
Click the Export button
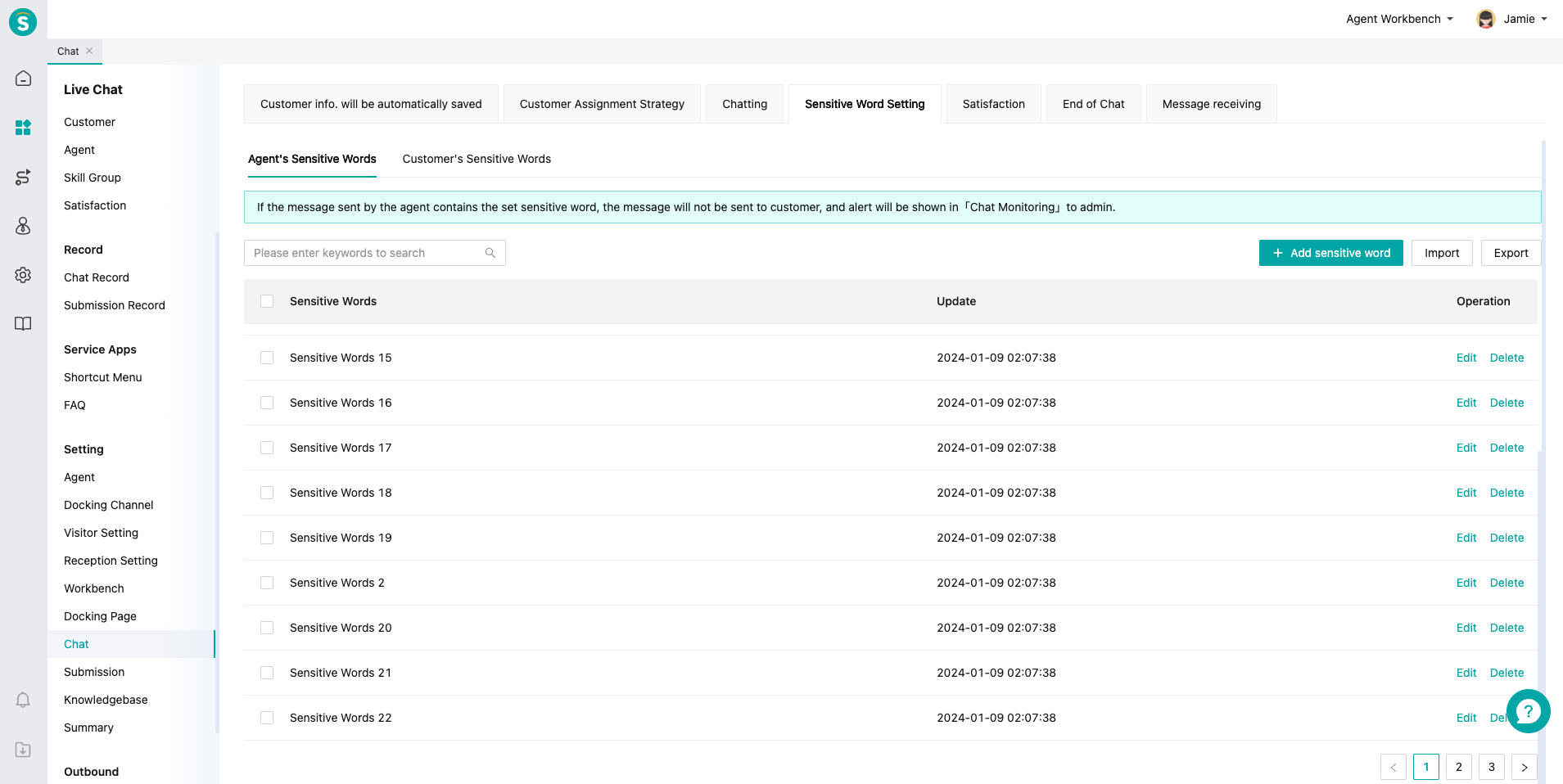click(x=1511, y=253)
